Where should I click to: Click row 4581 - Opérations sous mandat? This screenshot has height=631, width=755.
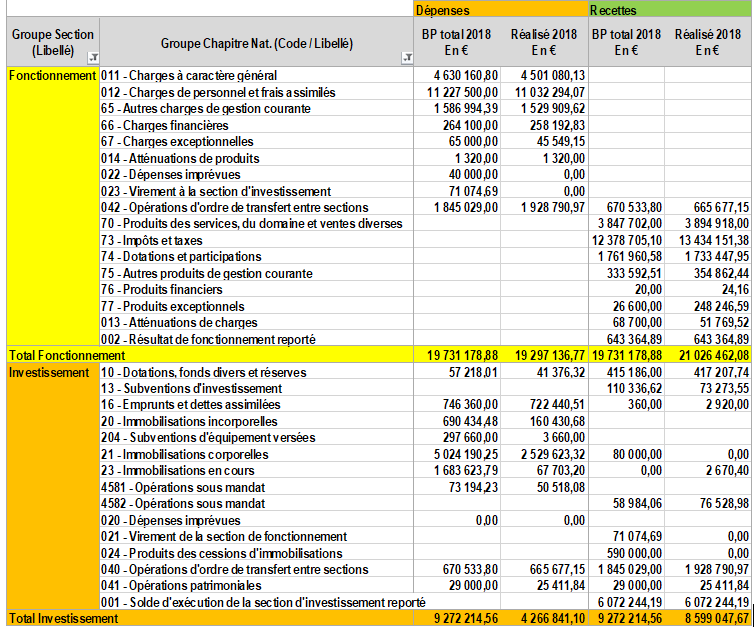tap(183, 487)
